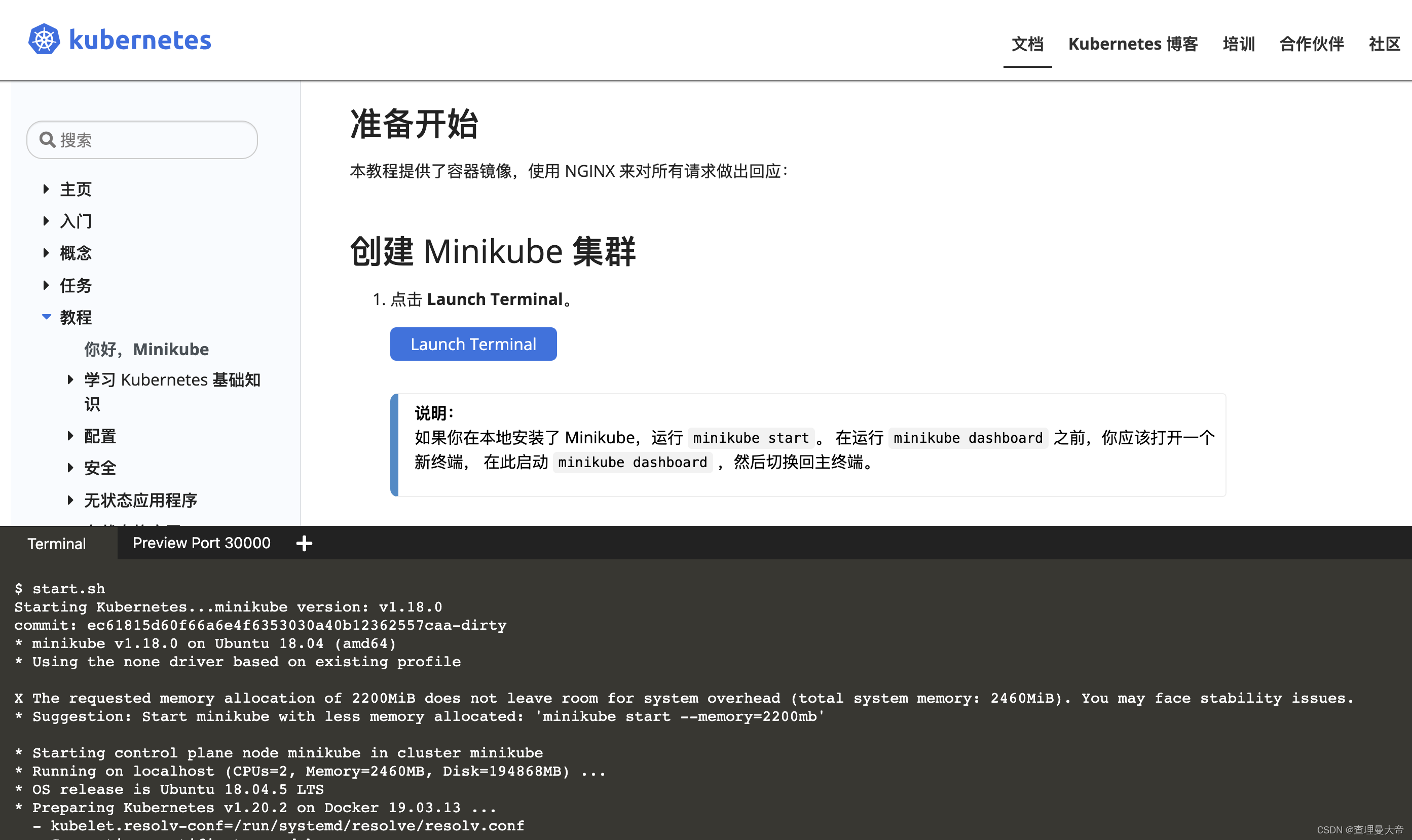This screenshot has height=840, width=1412.
Task: Click the magnifier icon in the search box
Action: click(x=47, y=140)
